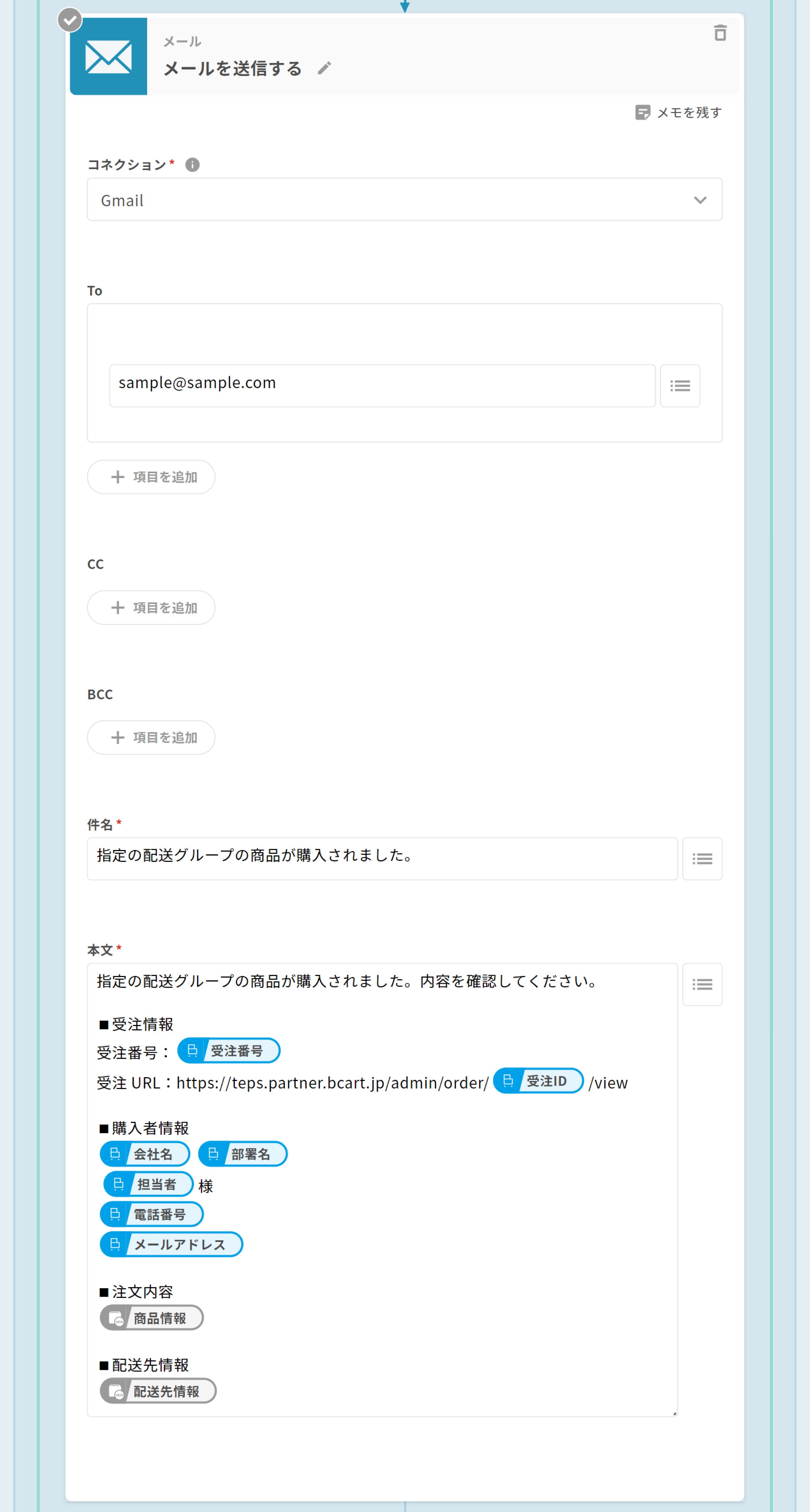This screenshot has width=810, height=1512.
Task: Click the memo note icon
Action: point(643,112)
